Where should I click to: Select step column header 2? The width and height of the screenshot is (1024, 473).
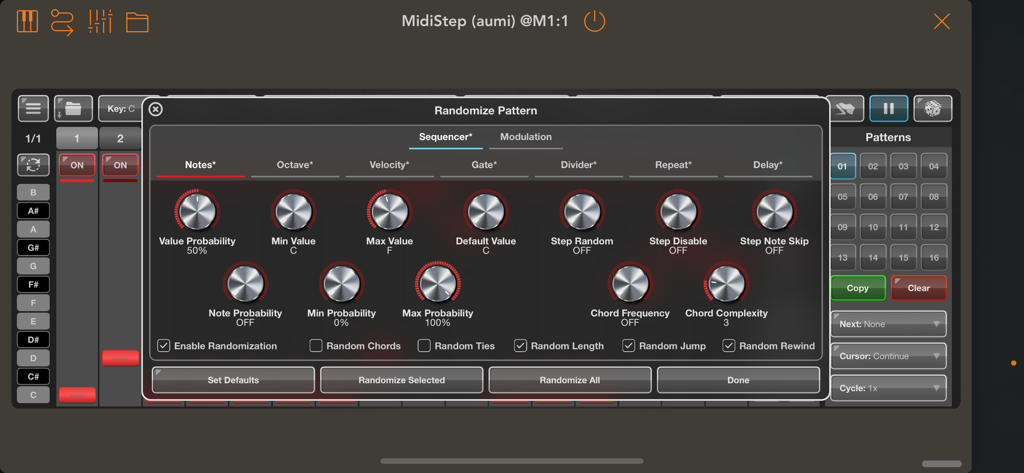click(x=120, y=139)
